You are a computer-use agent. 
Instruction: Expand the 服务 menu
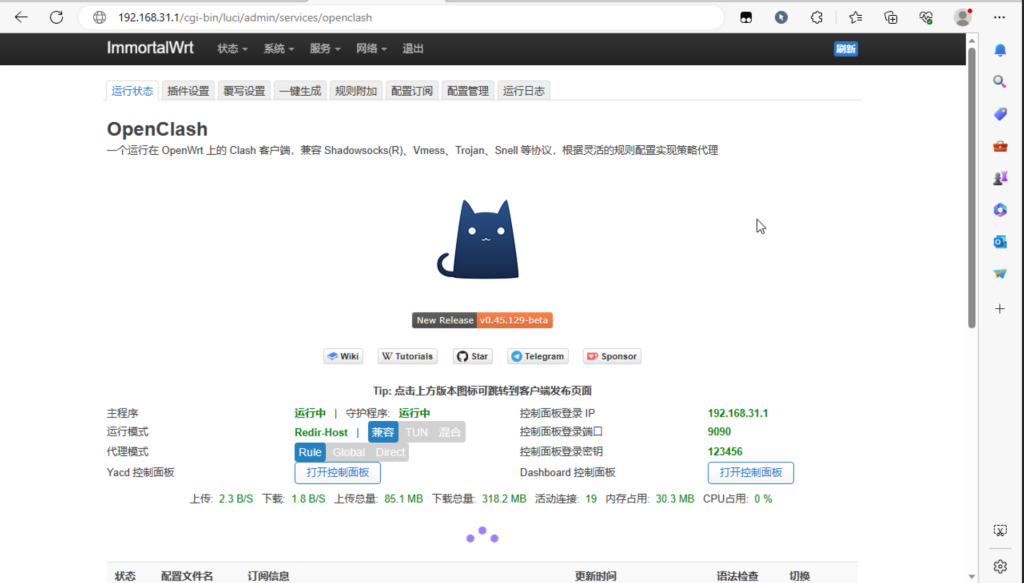click(325, 48)
